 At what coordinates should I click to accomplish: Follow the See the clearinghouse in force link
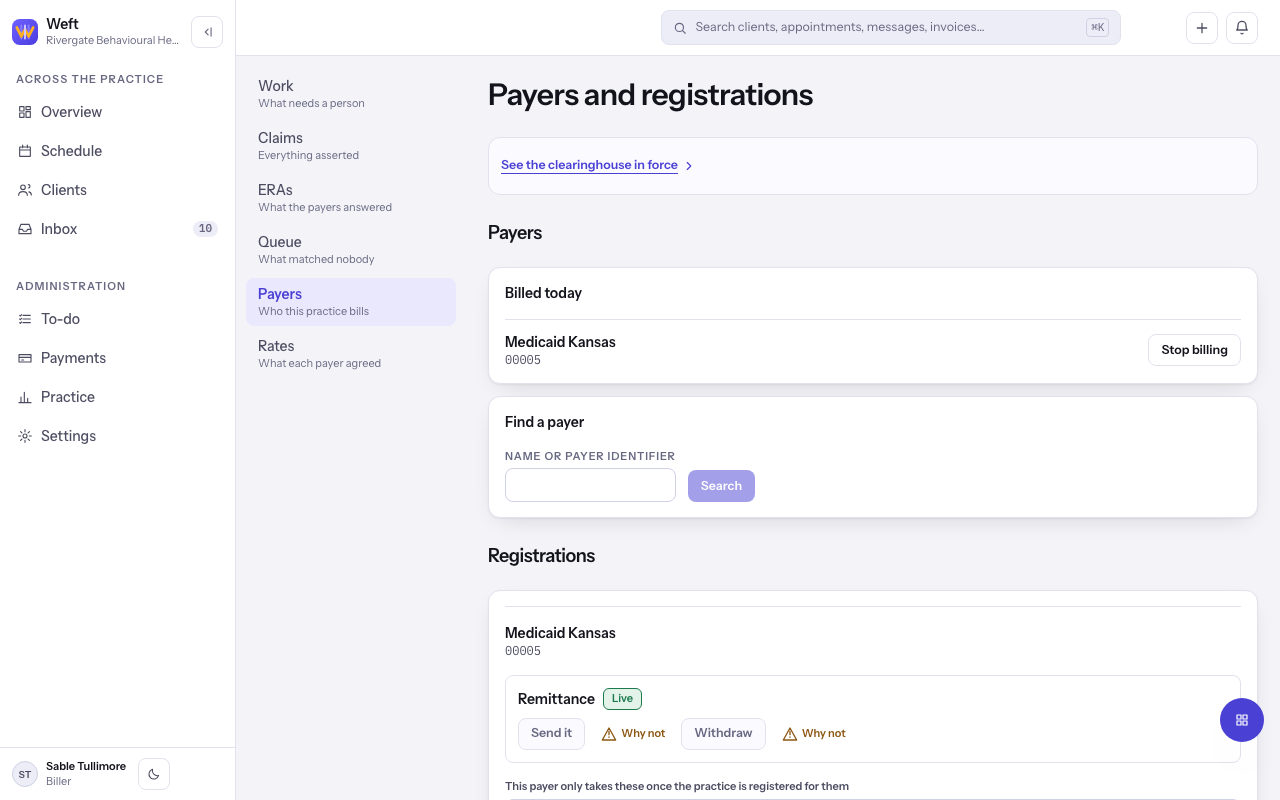(x=589, y=165)
